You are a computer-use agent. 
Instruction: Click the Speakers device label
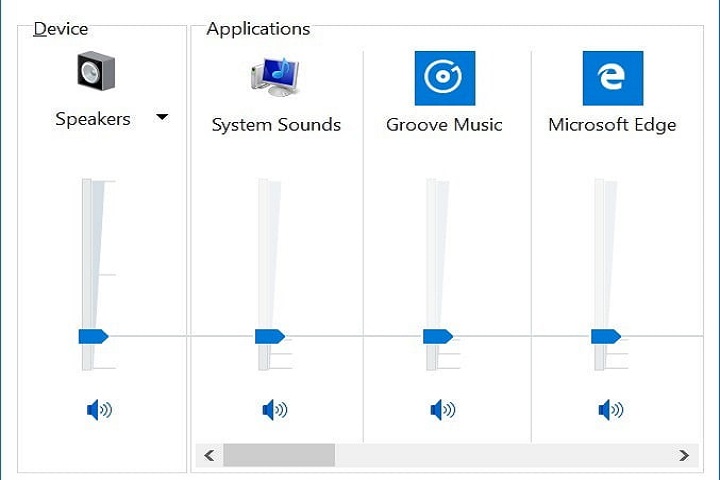click(93, 119)
